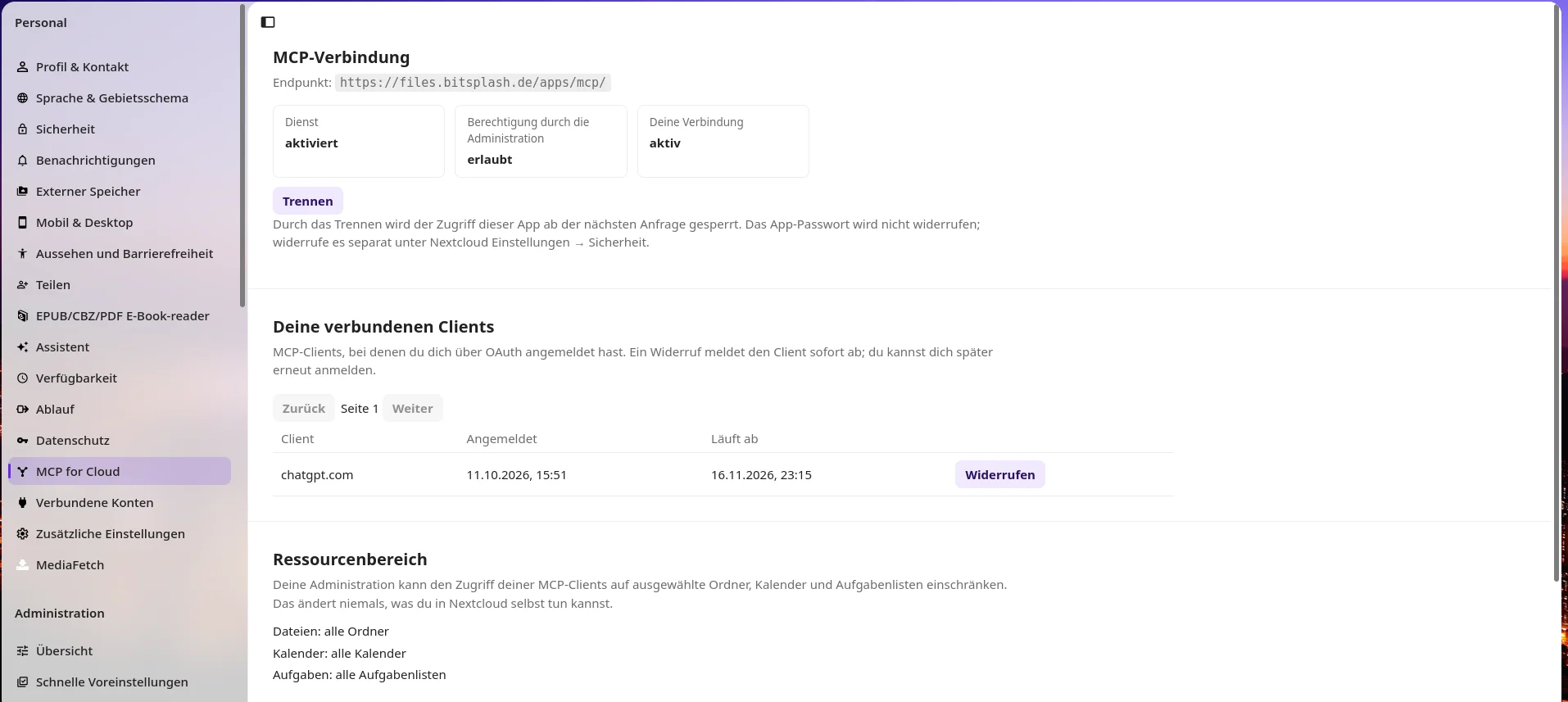The width and height of the screenshot is (1568, 702).
Task: Open Verbundene Konten settings
Action: [120, 503]
